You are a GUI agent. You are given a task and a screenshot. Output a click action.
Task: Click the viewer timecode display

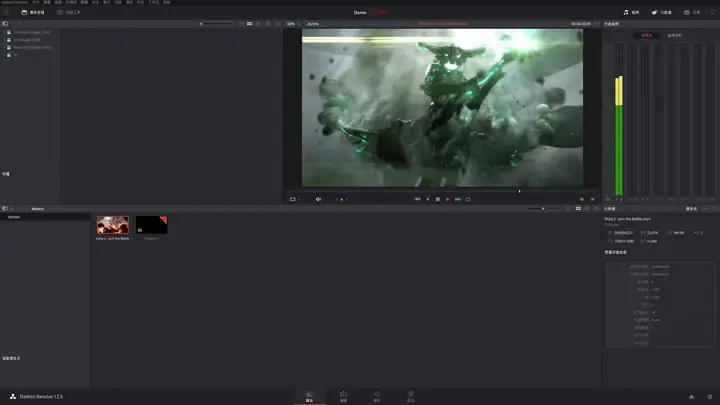(x=580, y=23)
